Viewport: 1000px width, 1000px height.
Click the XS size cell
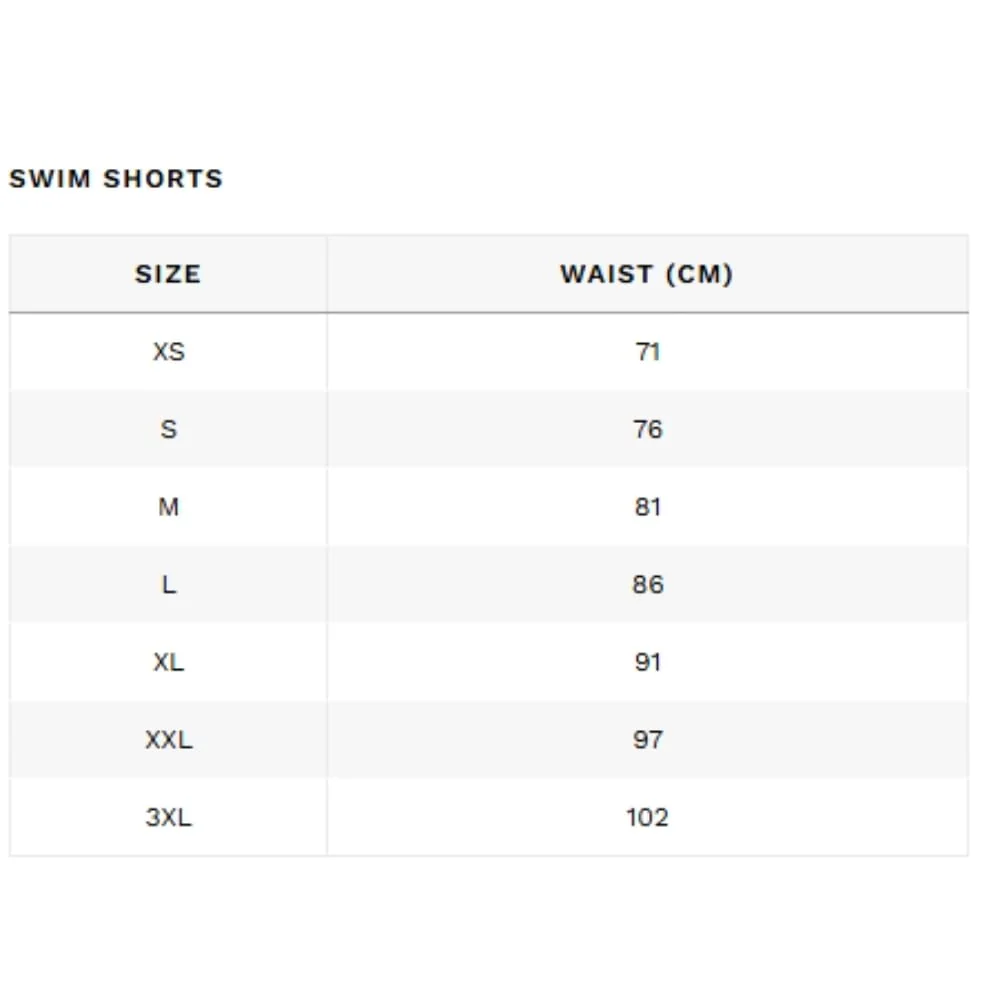[x=168, y=352]
